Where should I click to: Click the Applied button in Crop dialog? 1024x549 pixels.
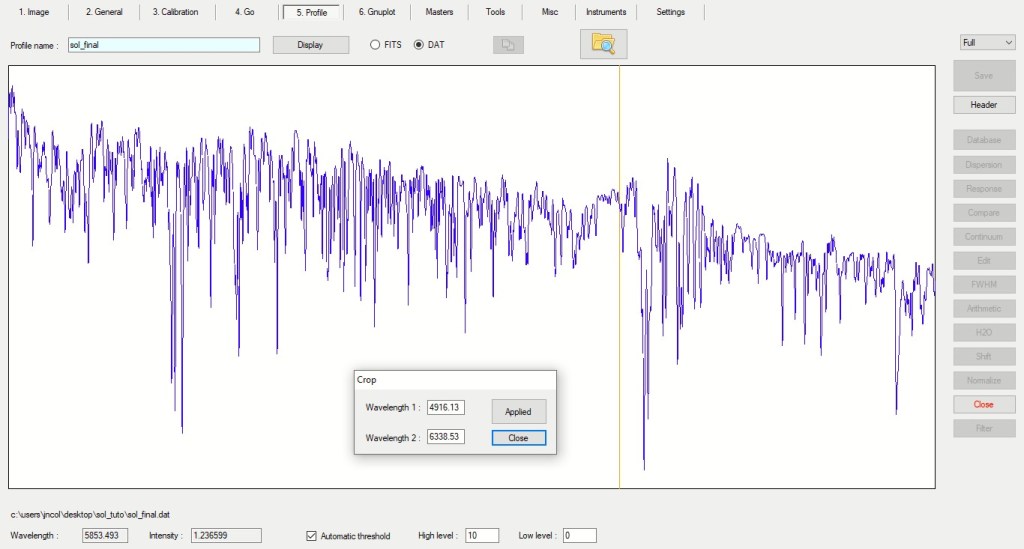(x=518, y=411)
